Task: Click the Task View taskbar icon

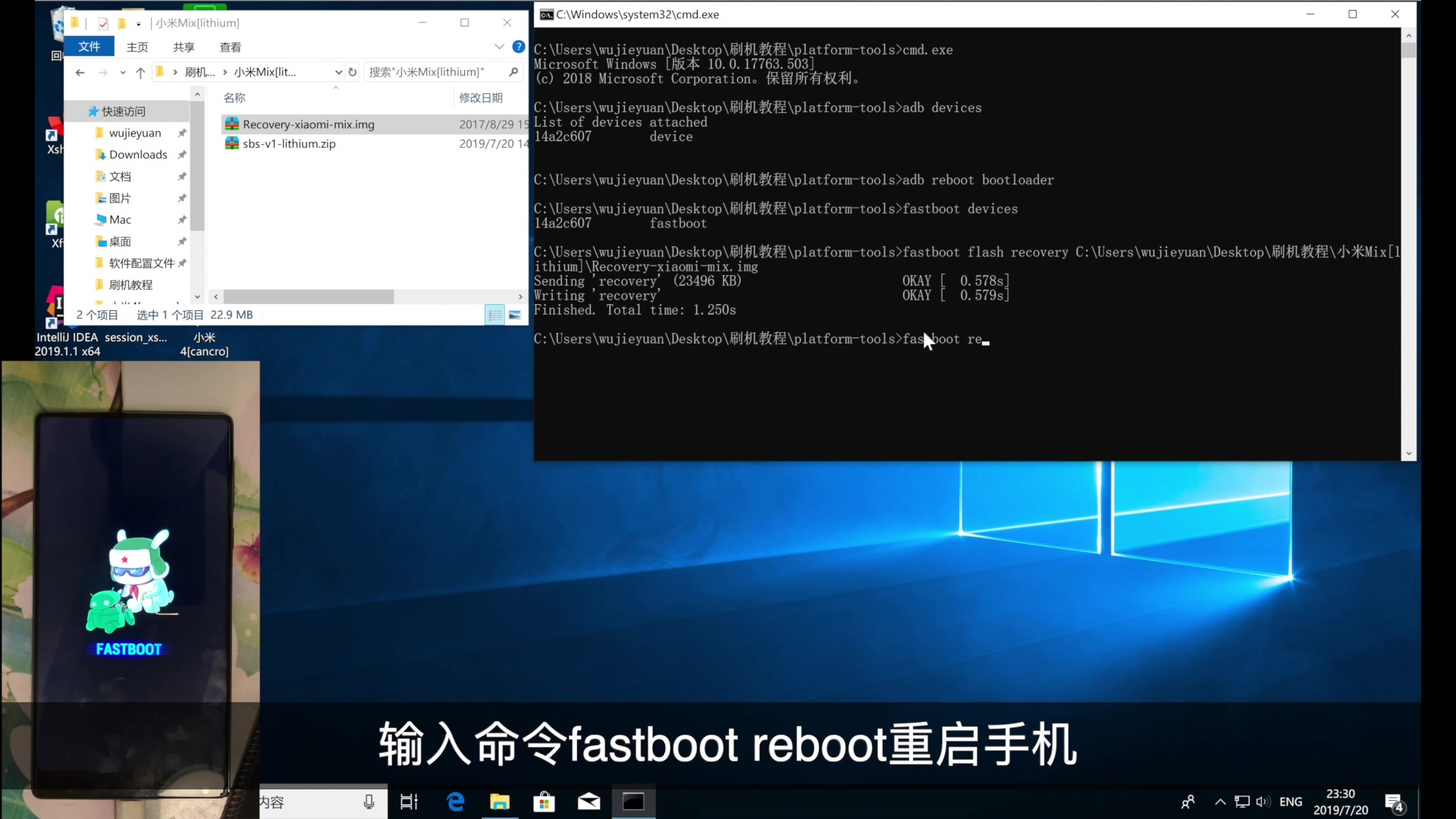Action: click(x=409, y=802)
